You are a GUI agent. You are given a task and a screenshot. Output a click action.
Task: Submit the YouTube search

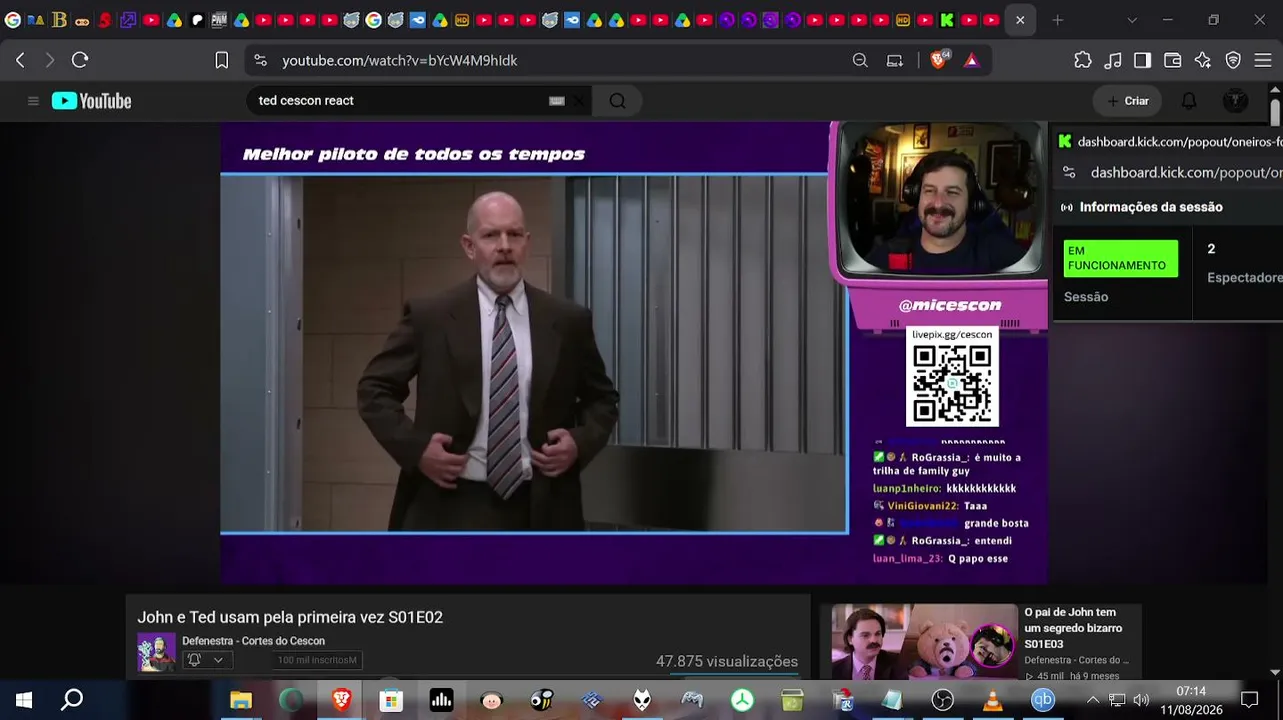(x=617, y=101)
